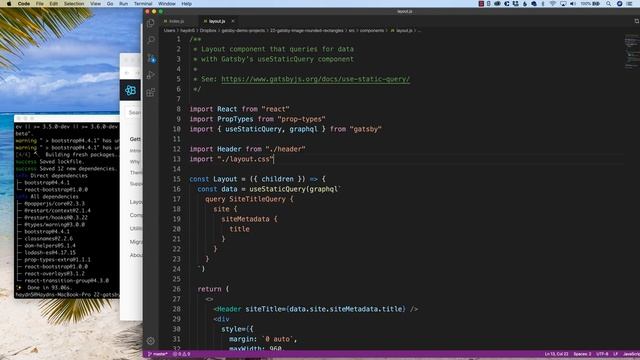Image resolution: width=640 pixels, height=360 pixels.
Task: Click the UTF-8 encoding in status bar
Action: 602,354
